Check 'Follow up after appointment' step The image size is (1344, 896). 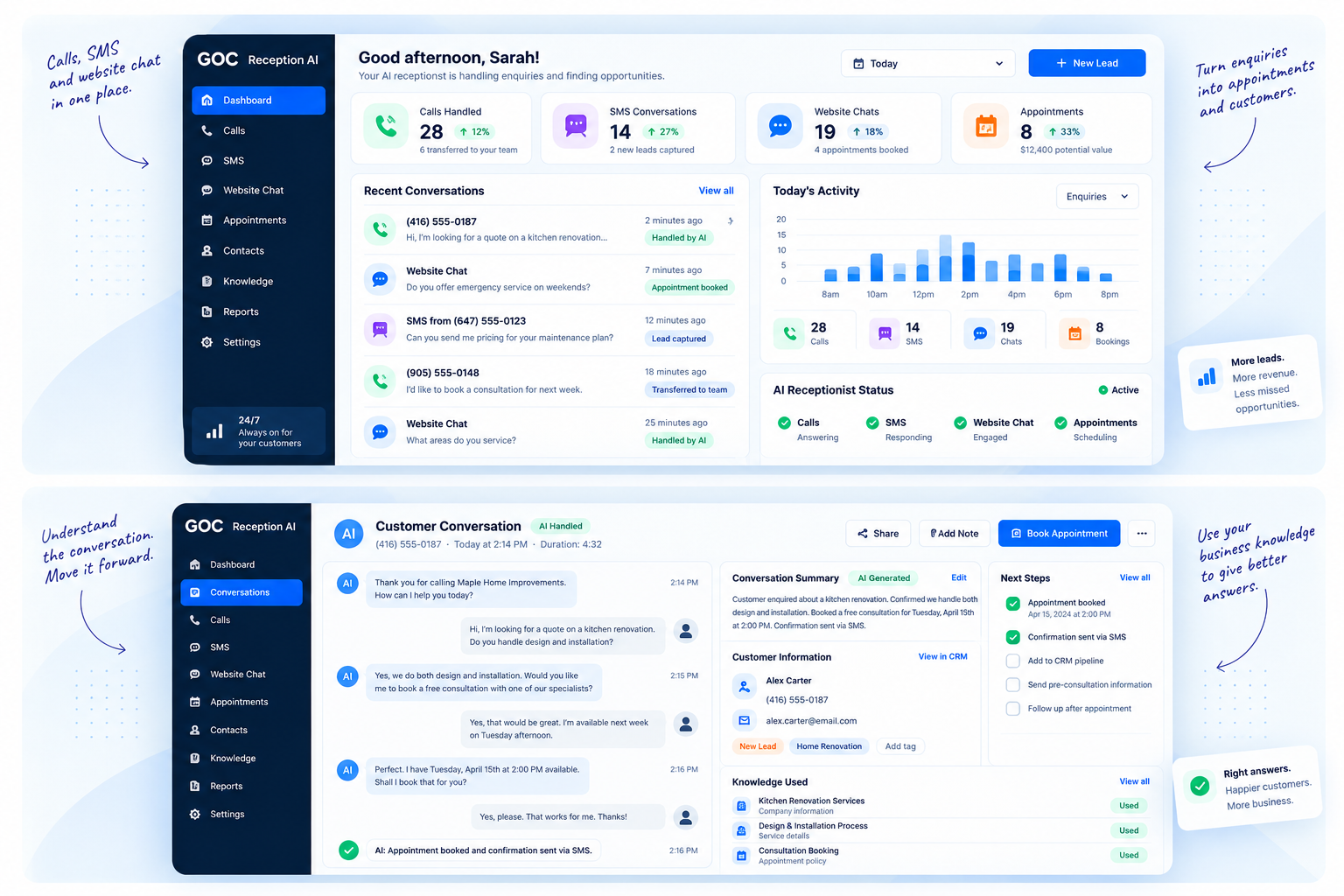pyautogui.click(x=1012, y=709)
